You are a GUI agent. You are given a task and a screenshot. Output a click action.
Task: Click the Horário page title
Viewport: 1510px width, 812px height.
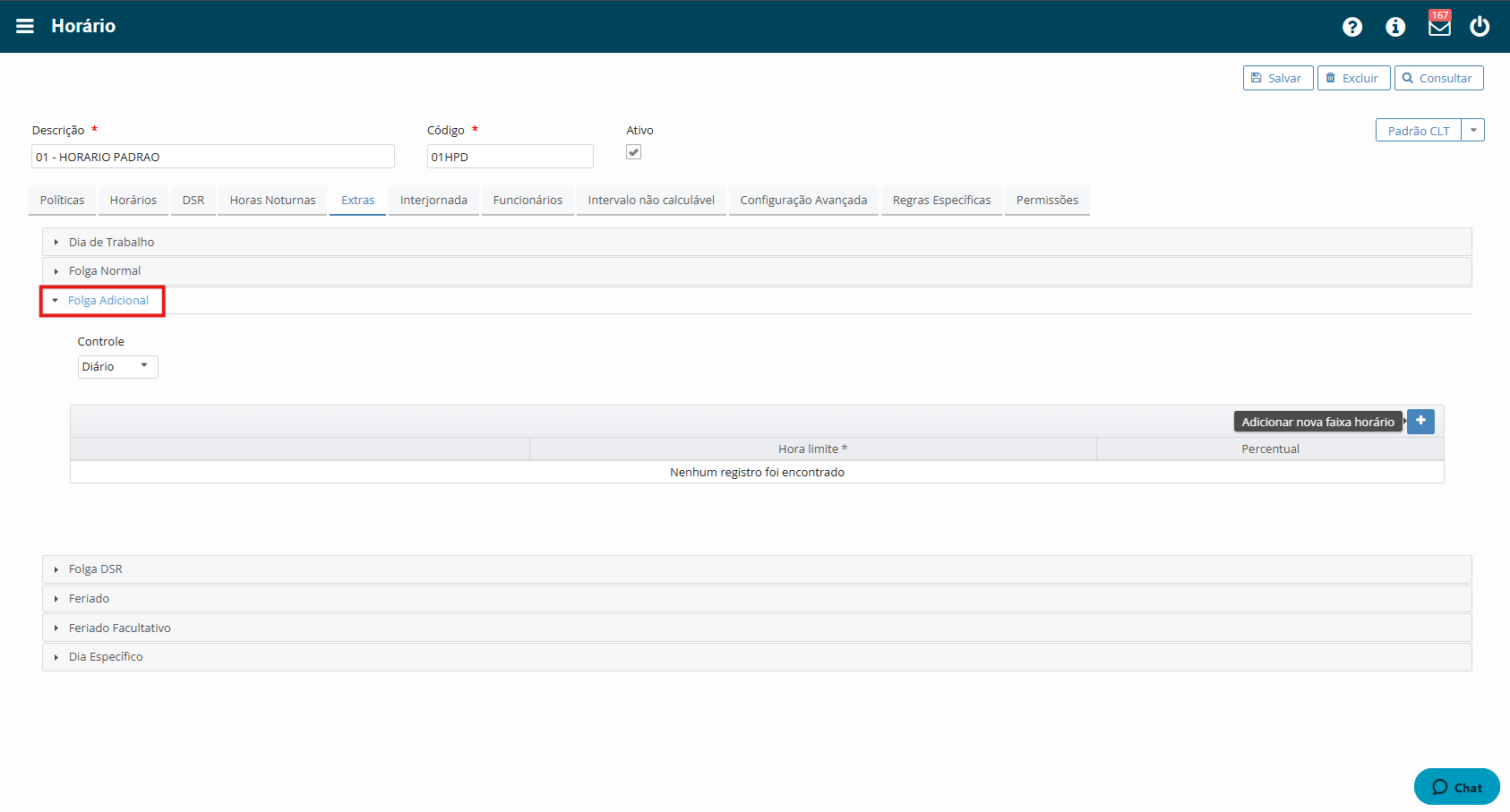(x=83, y=26)
